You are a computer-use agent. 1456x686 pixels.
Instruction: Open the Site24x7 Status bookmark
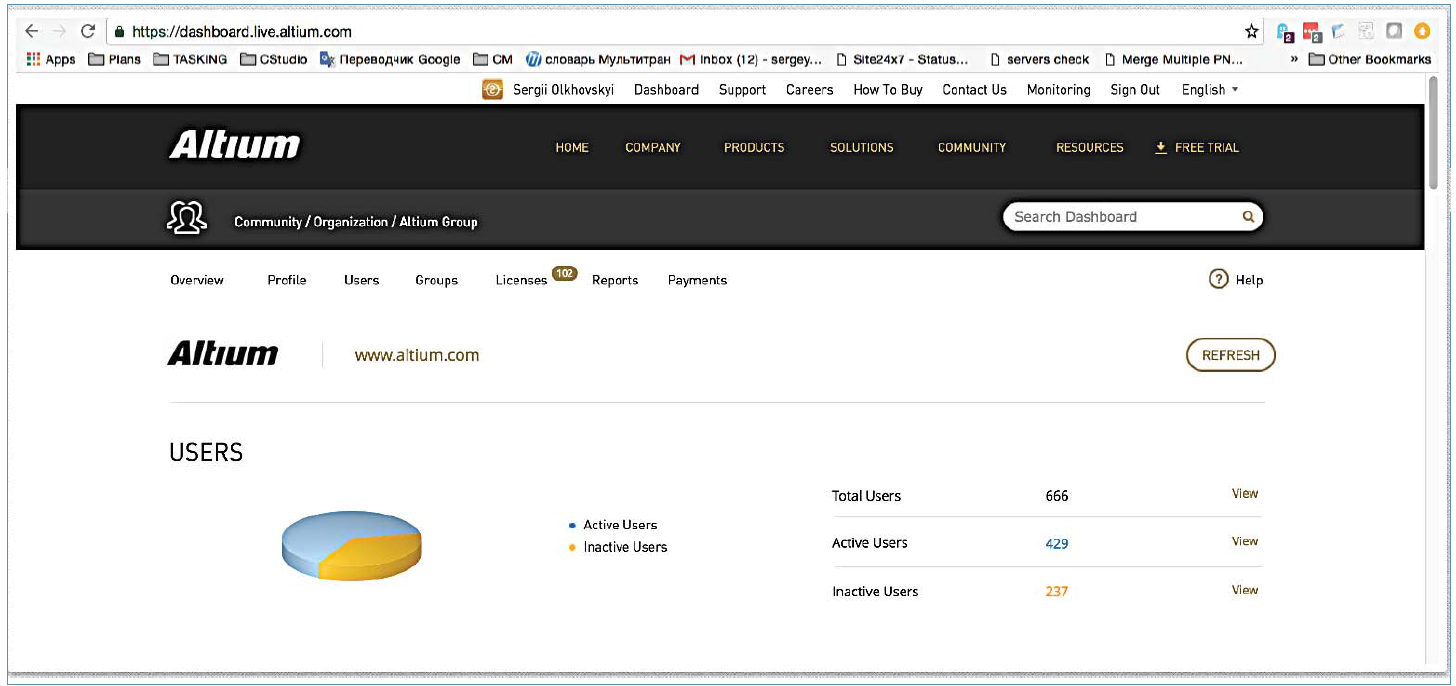(902, 59)
